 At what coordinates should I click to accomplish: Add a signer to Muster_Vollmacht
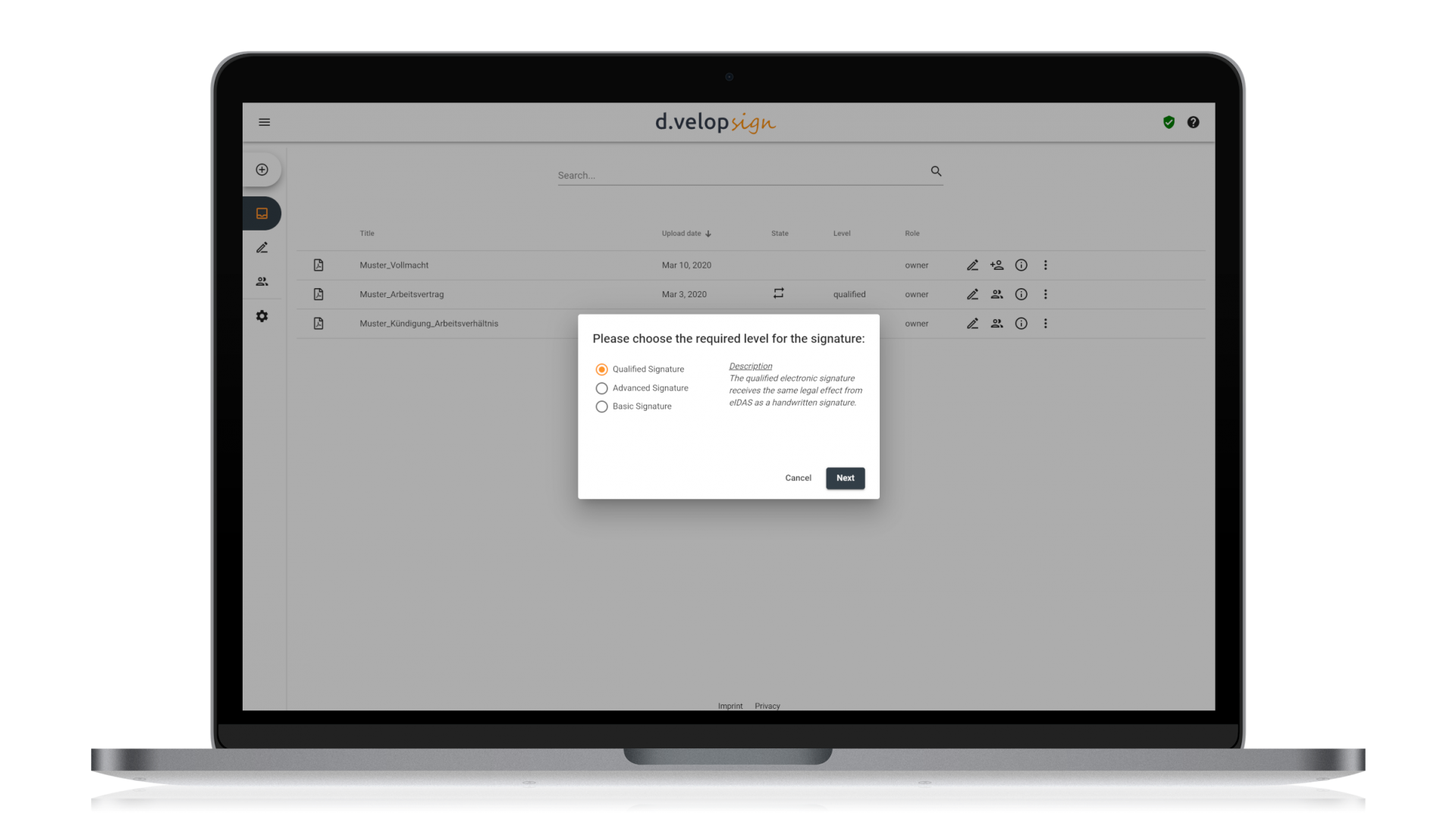[997, 265]
